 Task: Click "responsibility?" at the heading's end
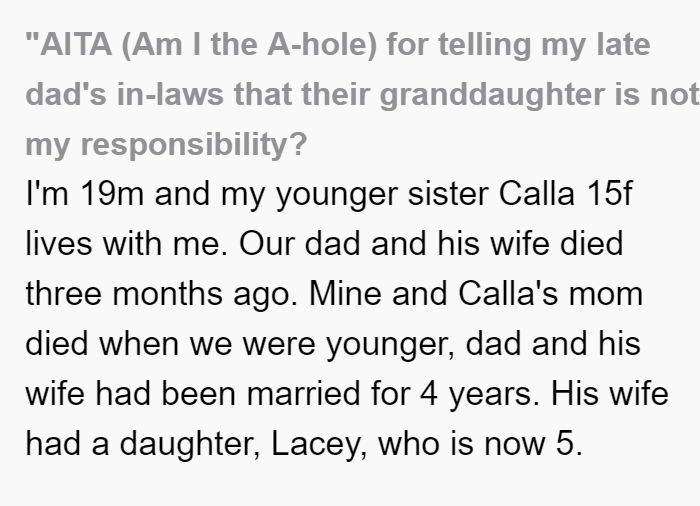[x=194, y=145]
